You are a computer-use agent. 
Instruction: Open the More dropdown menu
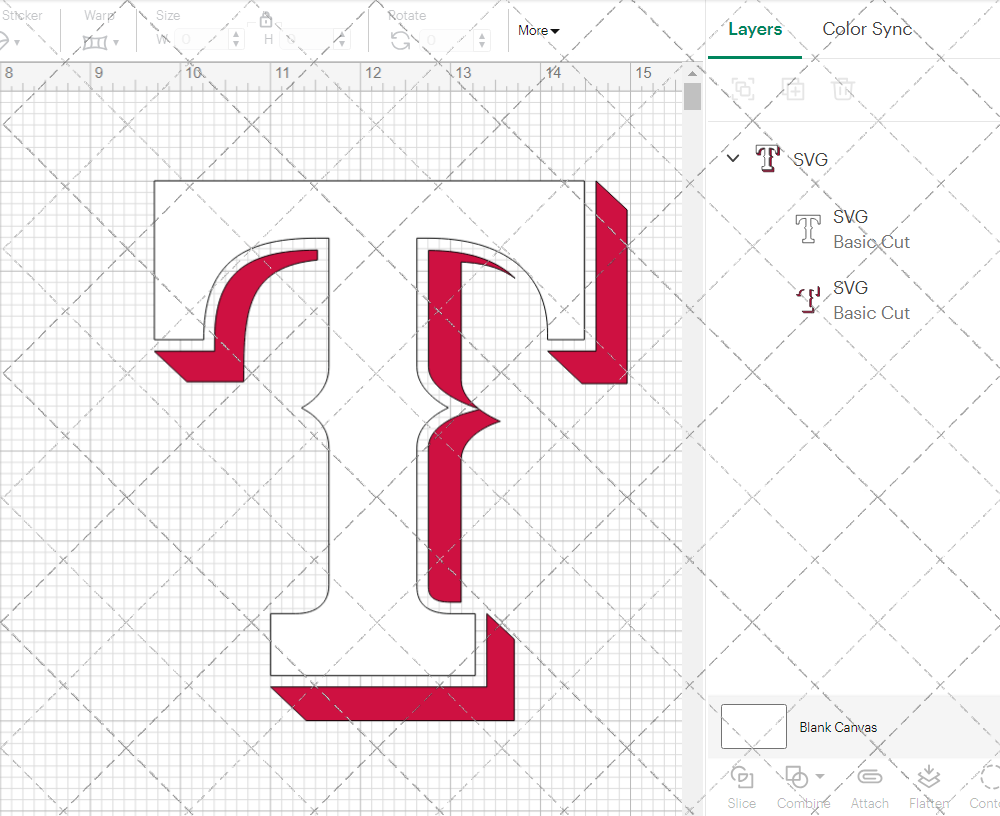click(x=538, y=31)
